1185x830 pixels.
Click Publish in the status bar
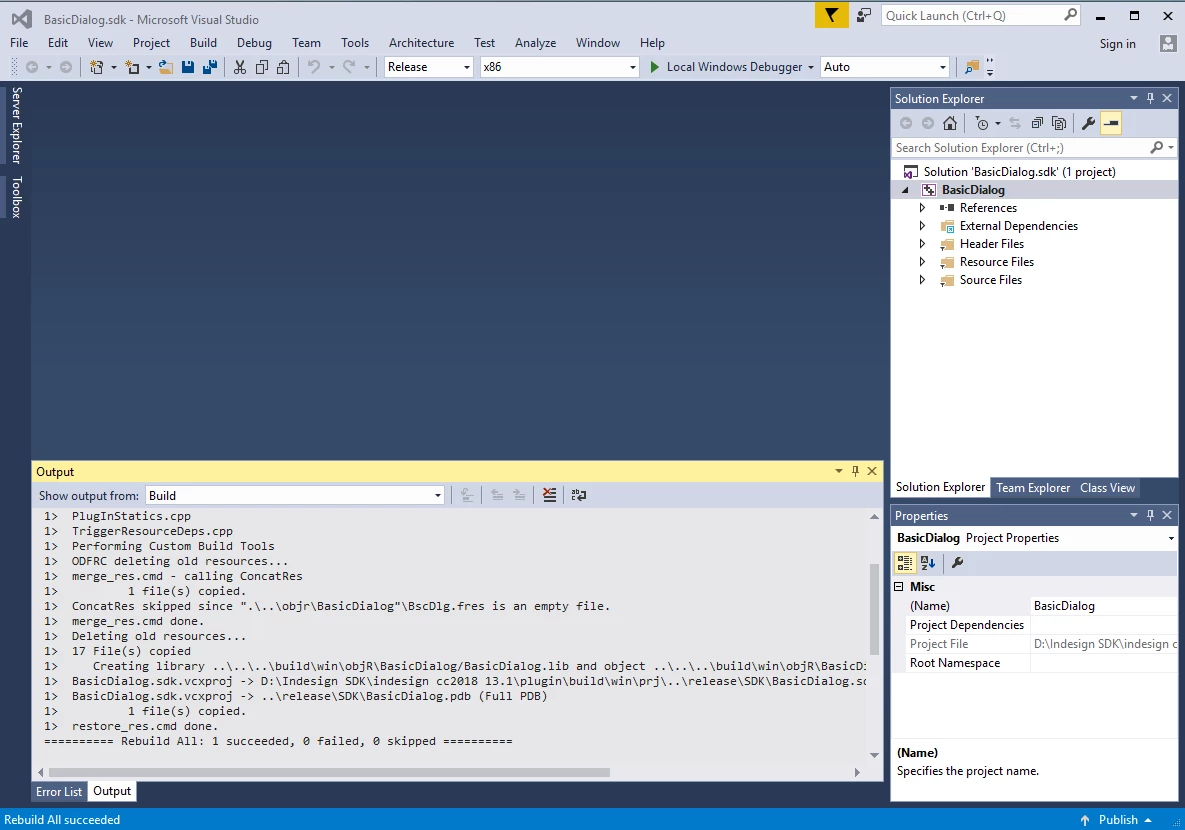(x=1118, y=819)
